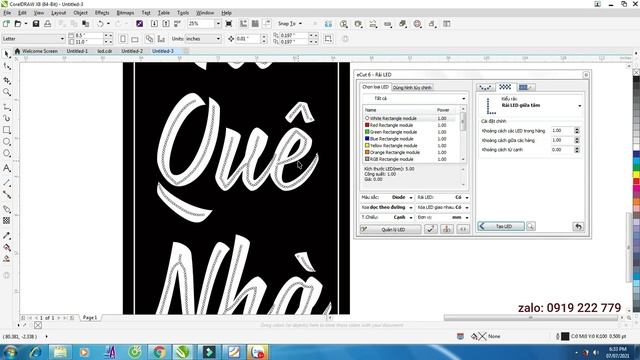
Task: Open the Effects menu
Action: pos(102,13)
